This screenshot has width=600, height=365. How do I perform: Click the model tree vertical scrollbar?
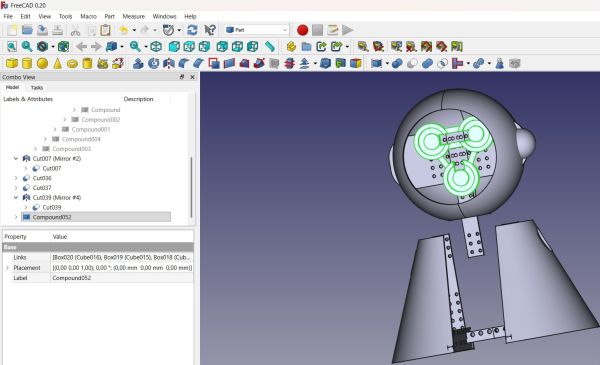191,187
